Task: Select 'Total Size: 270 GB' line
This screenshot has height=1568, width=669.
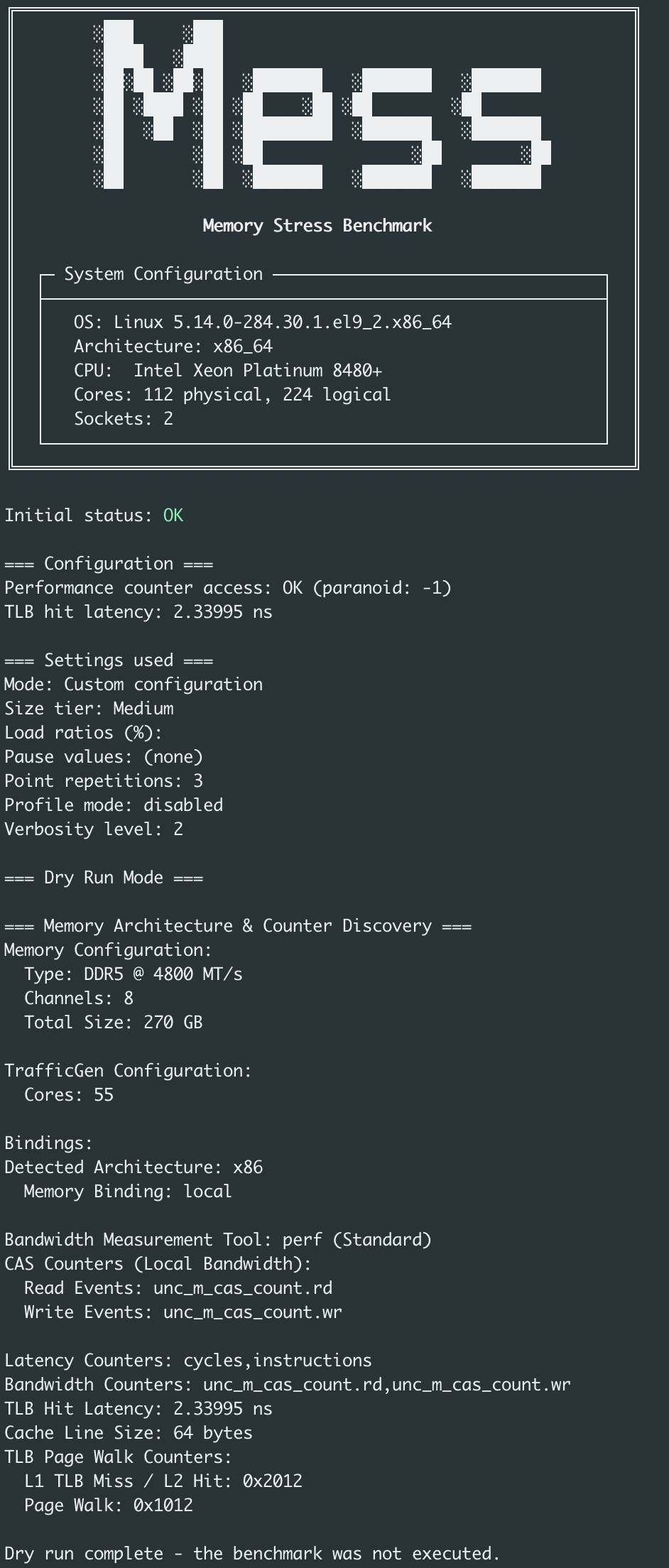Action: [114, 1023]
